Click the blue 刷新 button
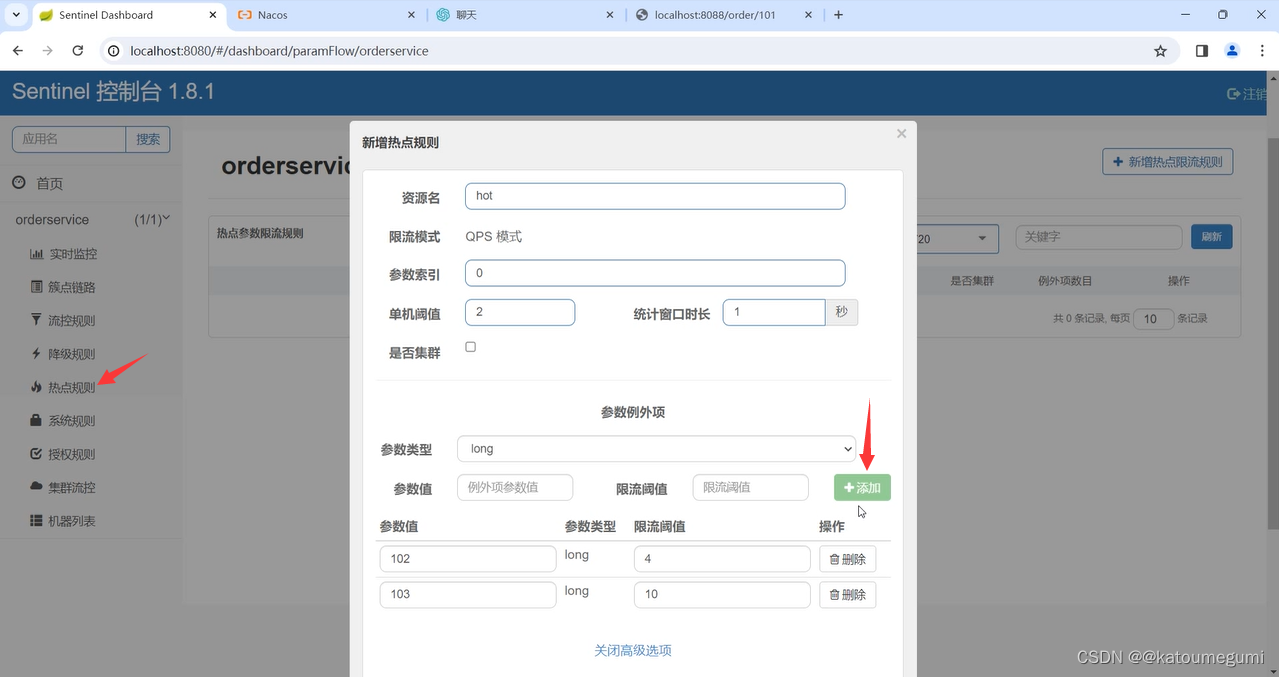 coord(1211,237)
